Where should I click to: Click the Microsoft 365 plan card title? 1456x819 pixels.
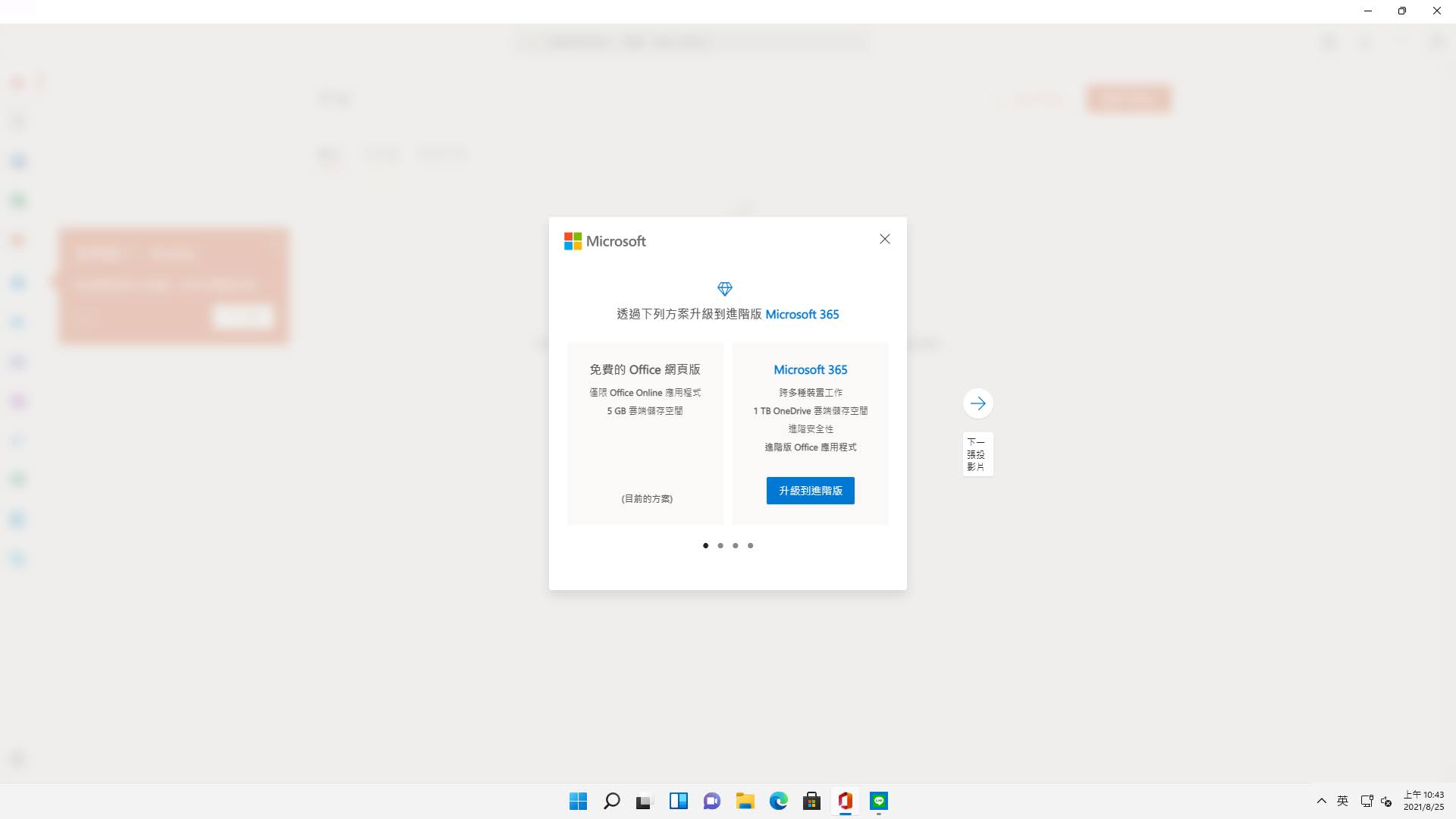point(810,369)
